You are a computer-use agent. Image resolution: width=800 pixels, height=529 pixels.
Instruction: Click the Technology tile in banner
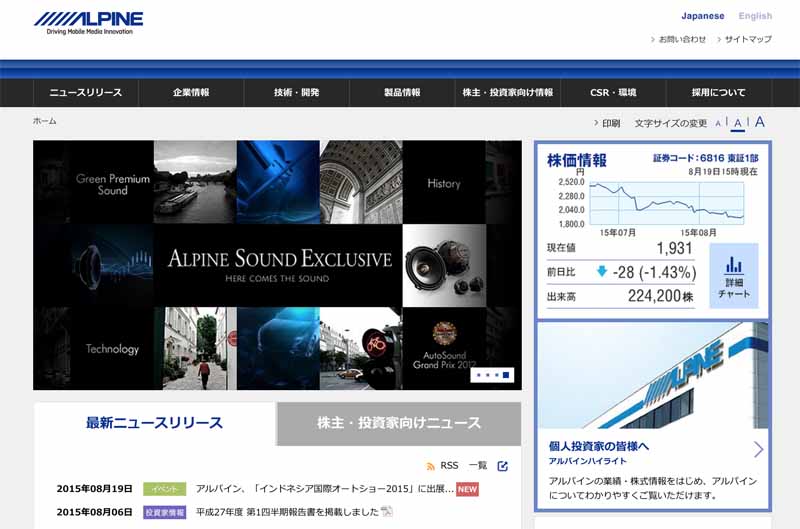tap(112, 349)
